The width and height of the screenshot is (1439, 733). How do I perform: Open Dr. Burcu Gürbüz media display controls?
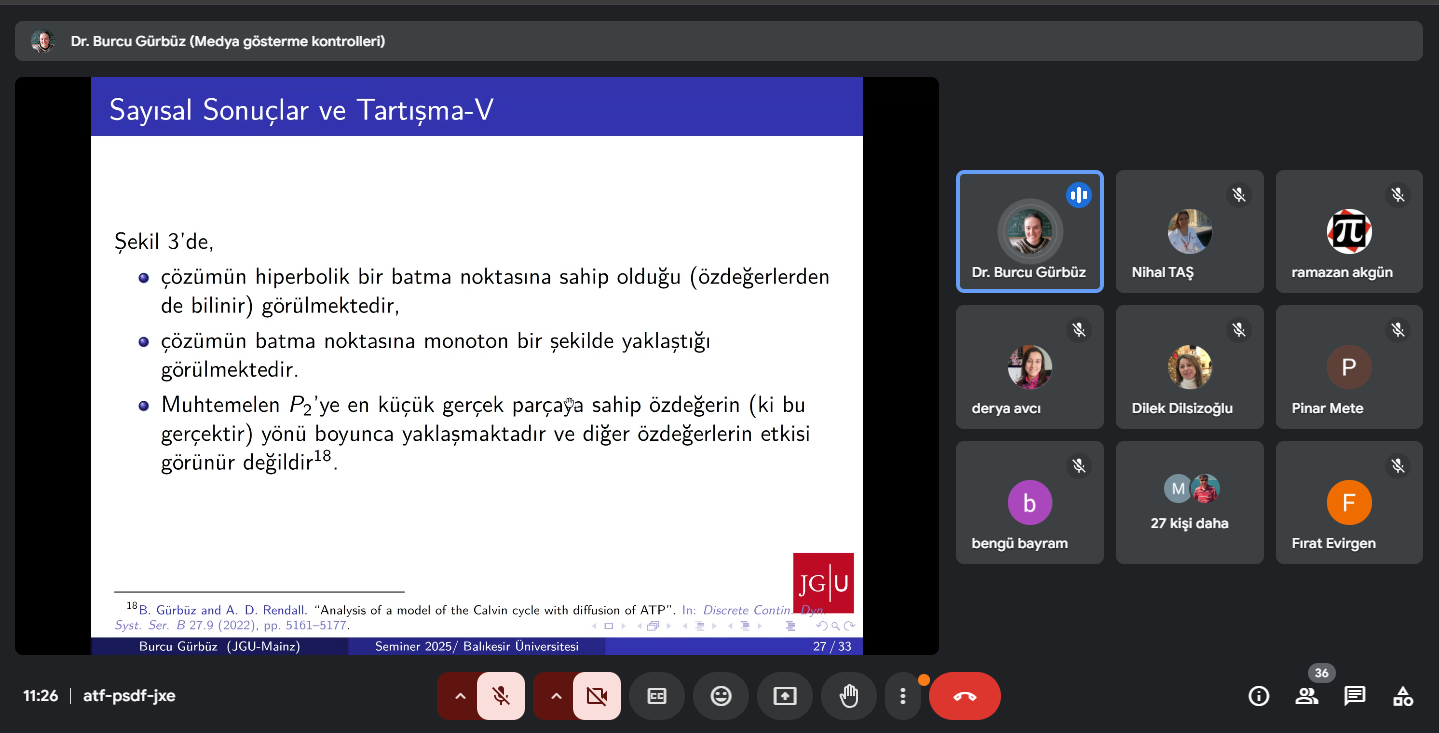tap(718, 41)
